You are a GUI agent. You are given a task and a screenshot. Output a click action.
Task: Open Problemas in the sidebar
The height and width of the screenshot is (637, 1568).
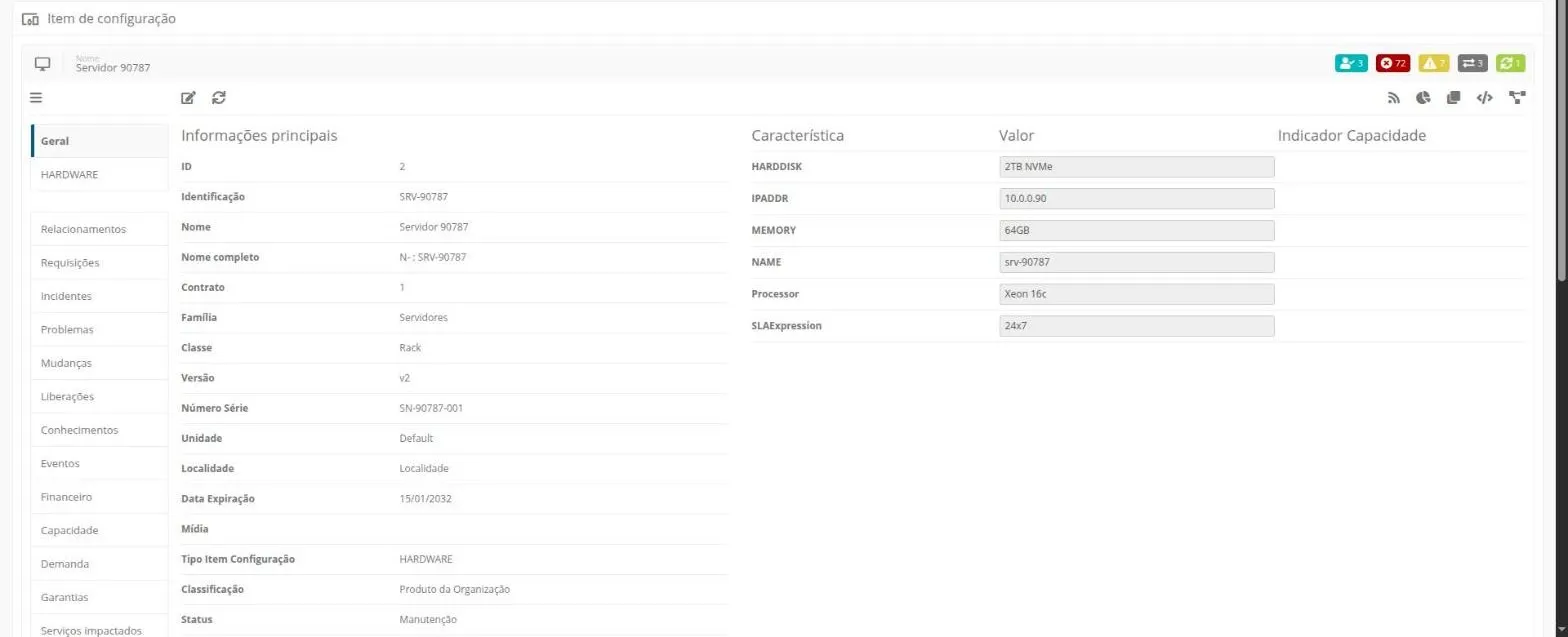100,330
